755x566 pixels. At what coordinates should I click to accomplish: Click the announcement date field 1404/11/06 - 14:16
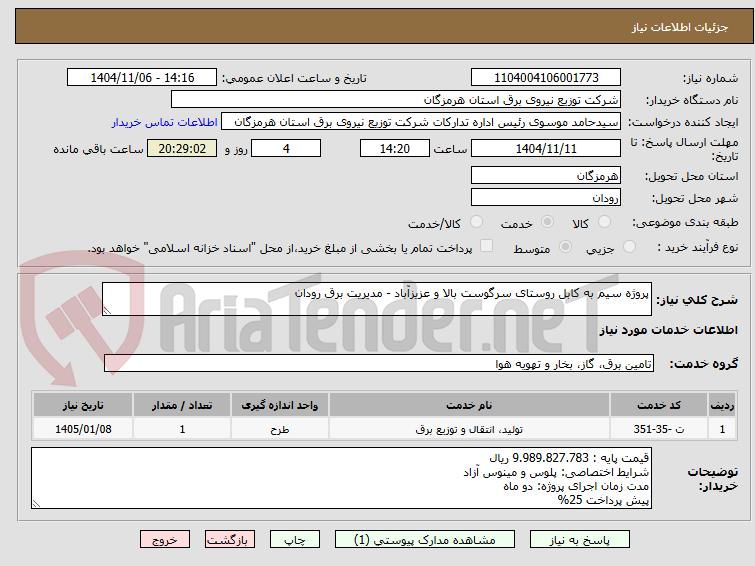click(142, 77)
